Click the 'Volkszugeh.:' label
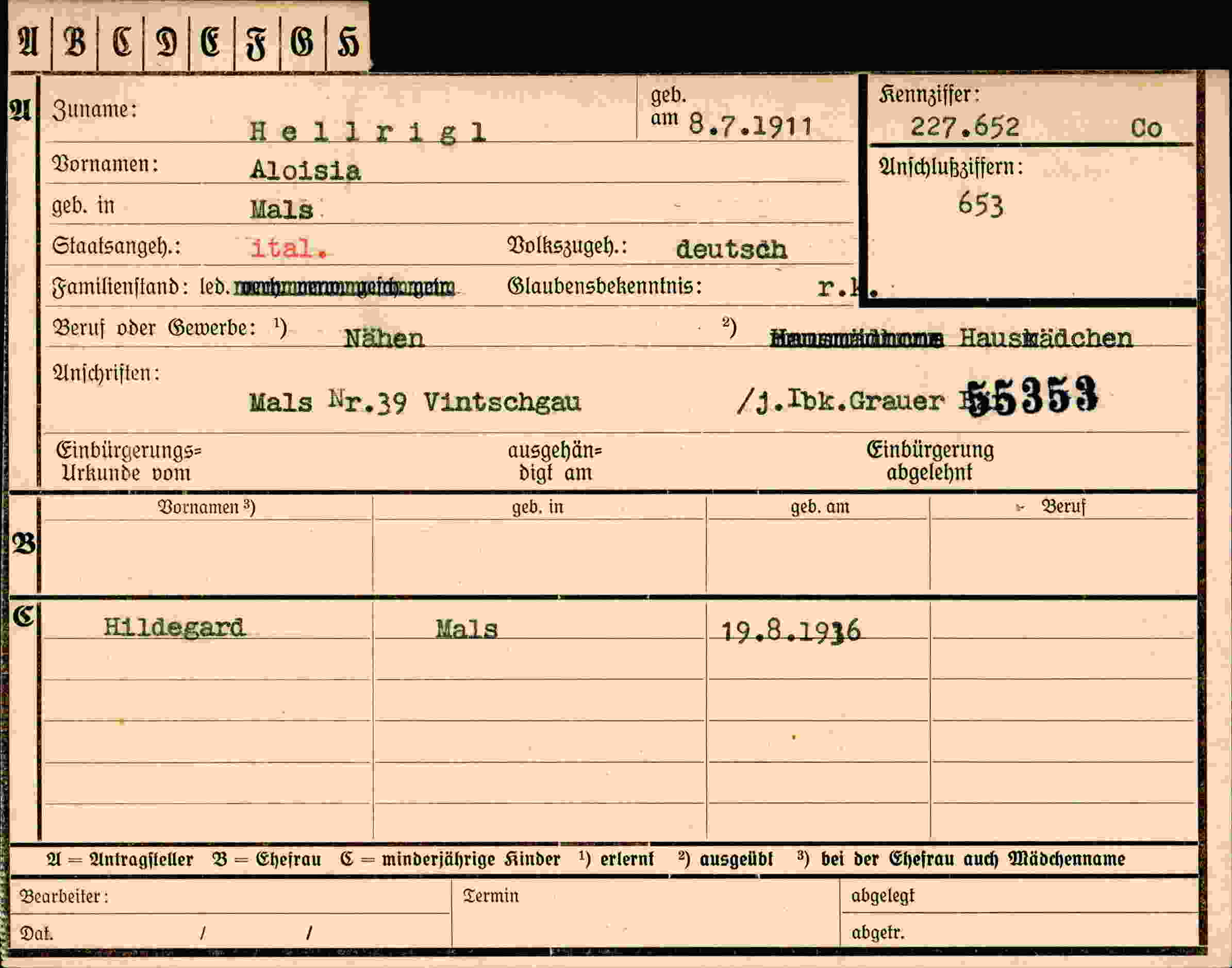The image size is (1232, 968). pos(567,246)
